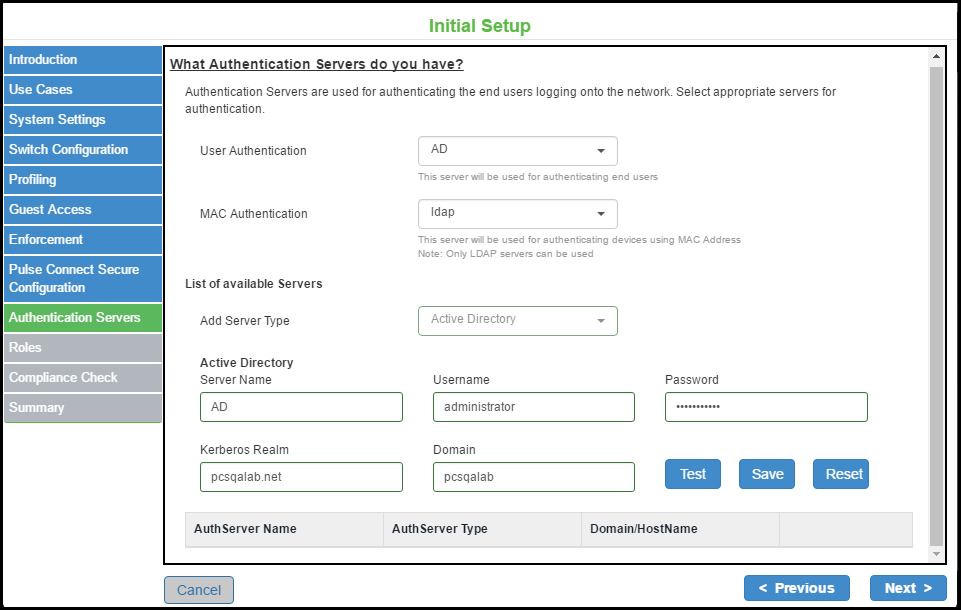
Task: Go back with the Previous button
Action: pos(796,588)
